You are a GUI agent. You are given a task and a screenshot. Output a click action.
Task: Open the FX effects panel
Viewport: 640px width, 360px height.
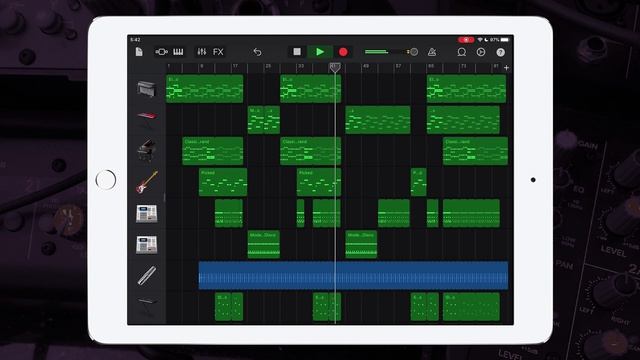pos(218,52)
